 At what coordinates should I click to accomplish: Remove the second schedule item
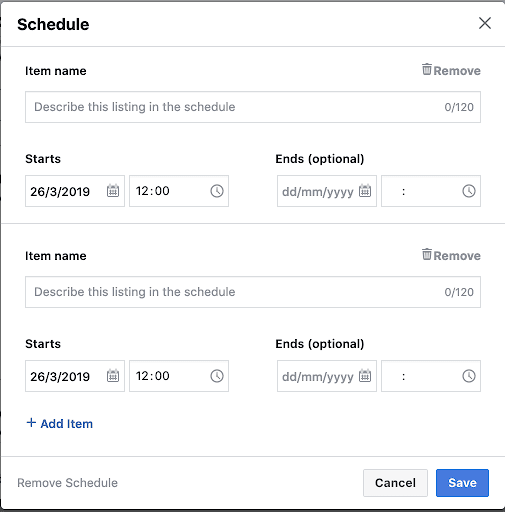point(451,255)
